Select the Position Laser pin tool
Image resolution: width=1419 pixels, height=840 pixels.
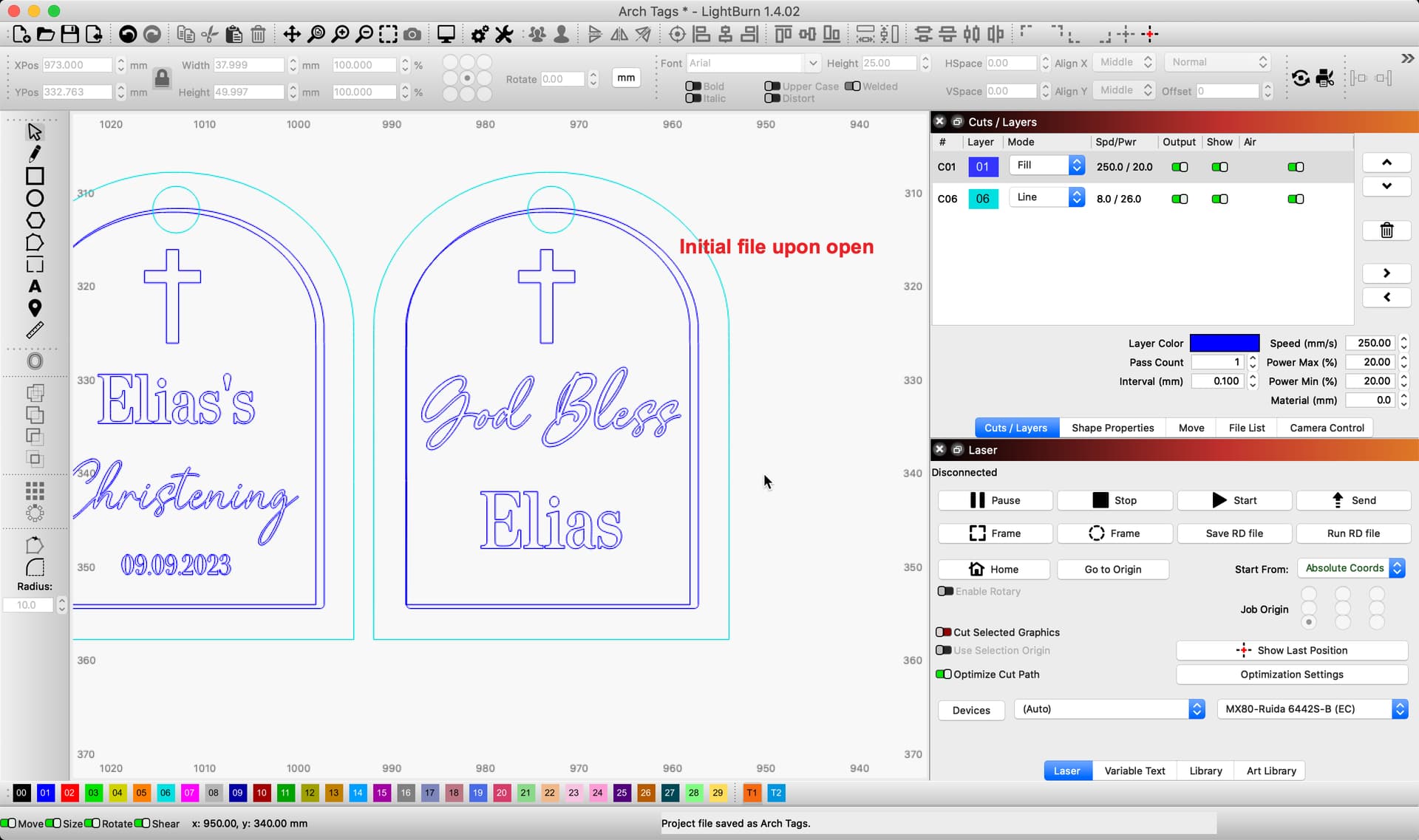pos(35,308)
